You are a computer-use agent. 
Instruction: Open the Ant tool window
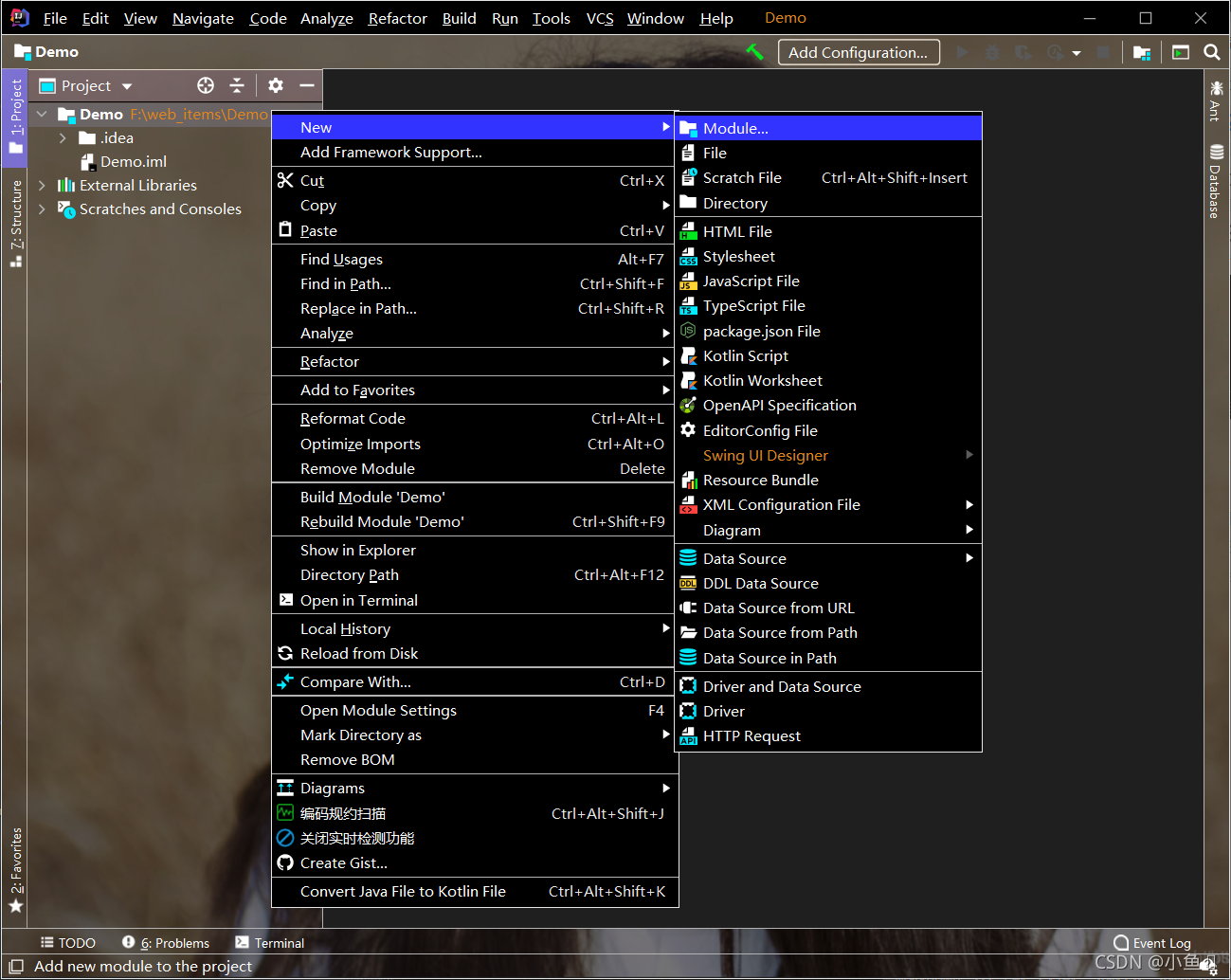tap(1216, 100)
